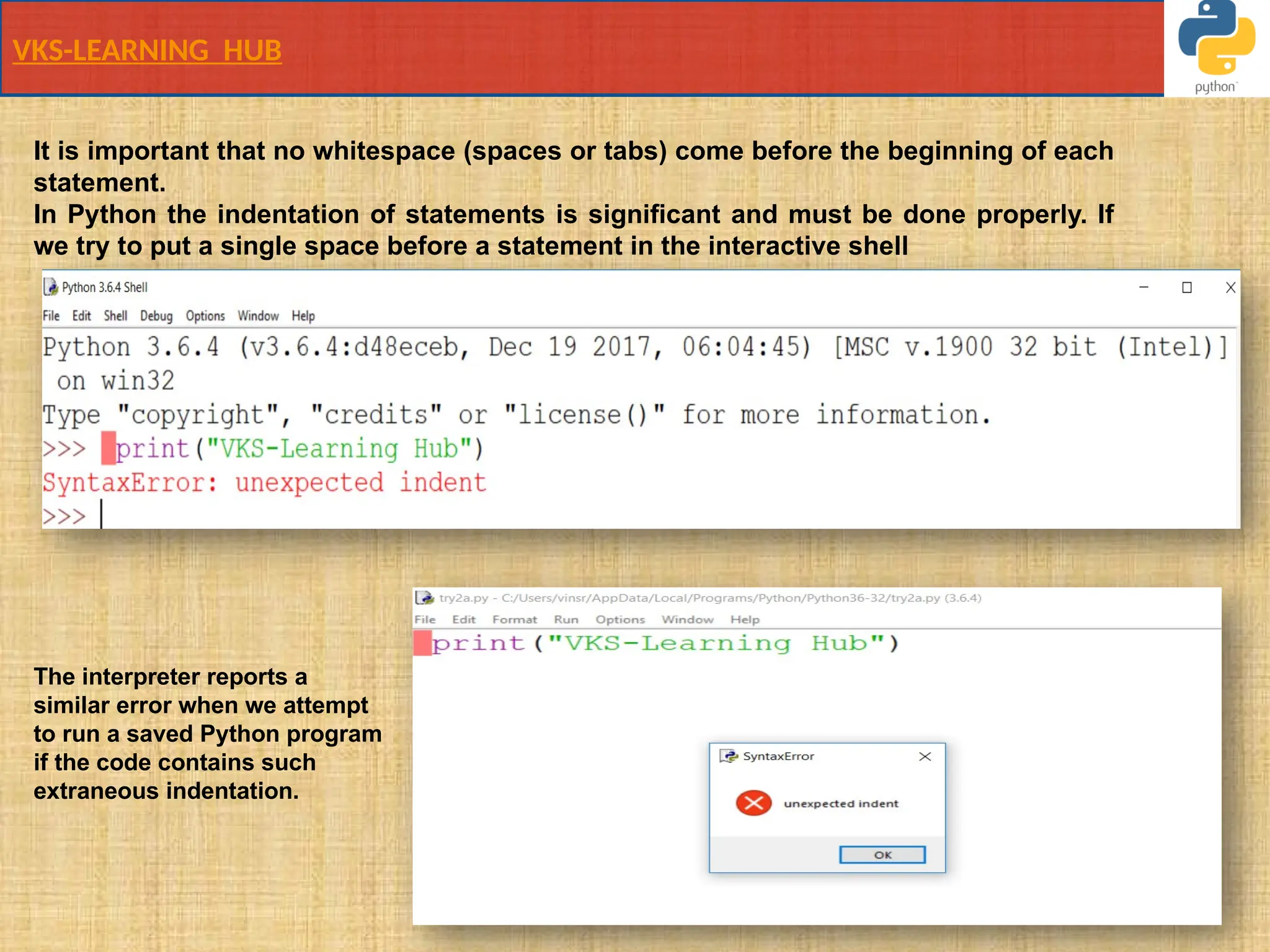Image resolution: width=1270 pixels, height=952 pixels.
Task: Click the 'unexpected indent' dialog message
Action: (841, 804)
